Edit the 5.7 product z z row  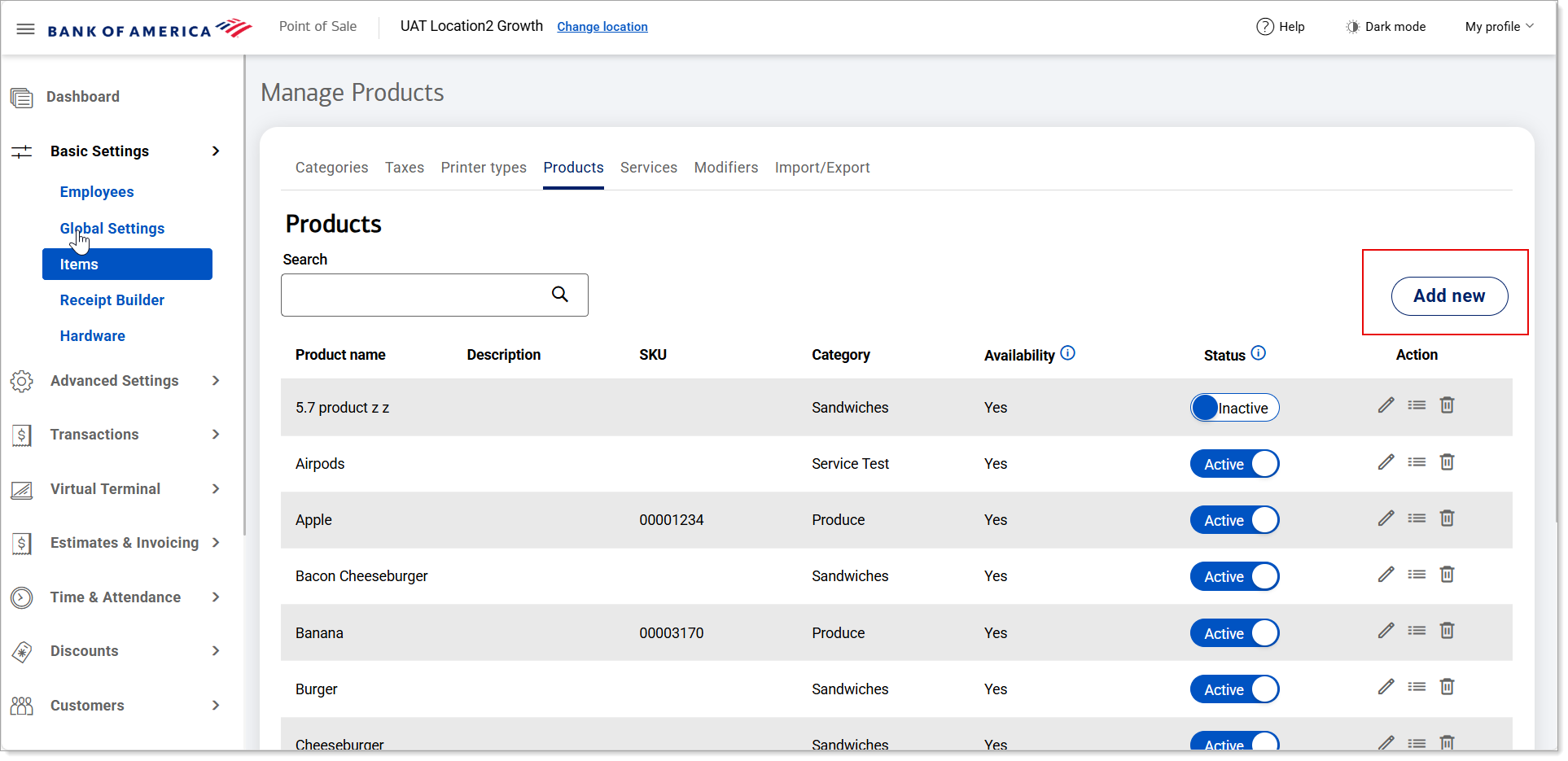[x=1386, y=405]
